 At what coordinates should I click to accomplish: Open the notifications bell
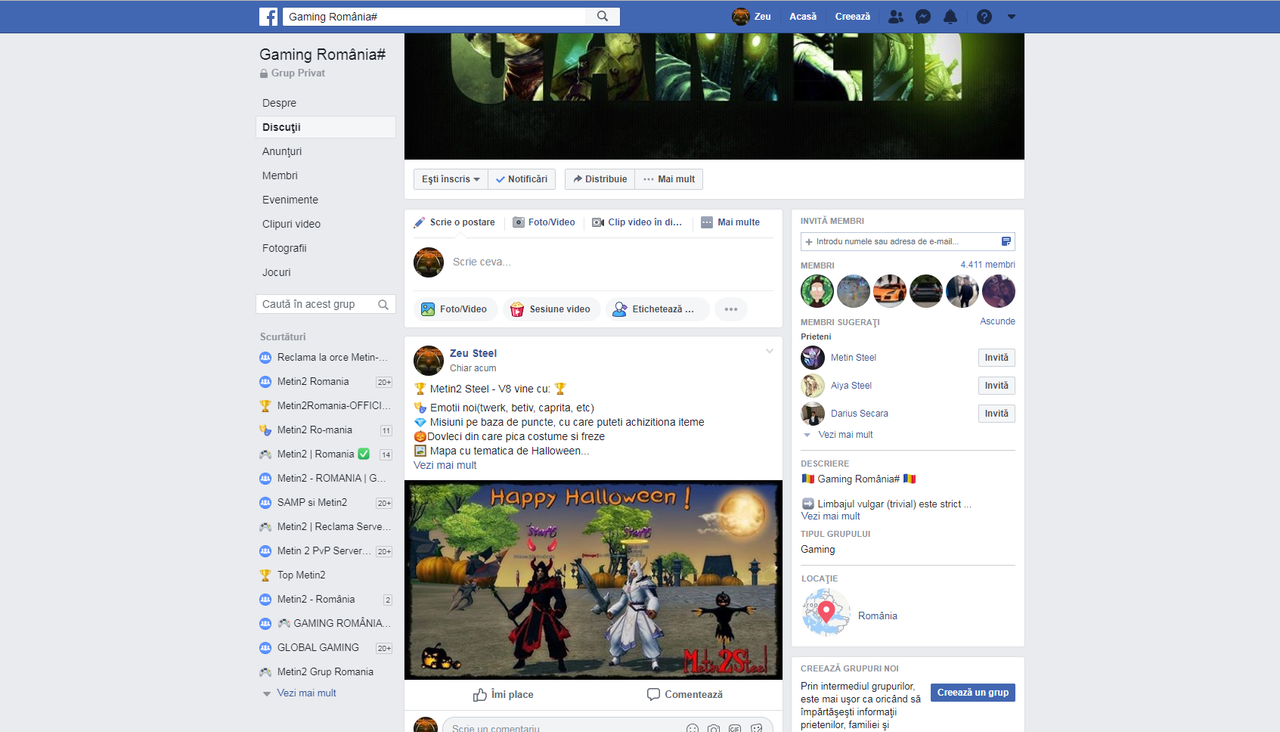coord(950,16)
